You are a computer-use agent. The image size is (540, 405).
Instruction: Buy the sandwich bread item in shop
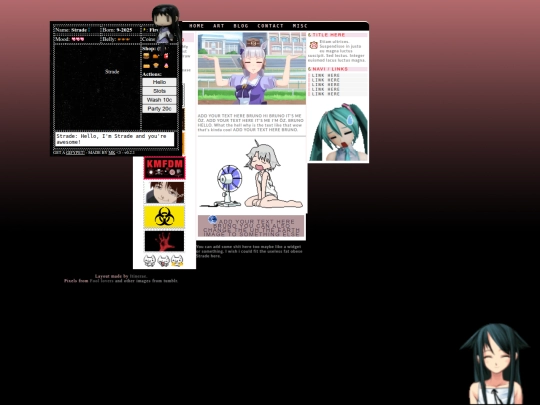[x=146, y=65]
